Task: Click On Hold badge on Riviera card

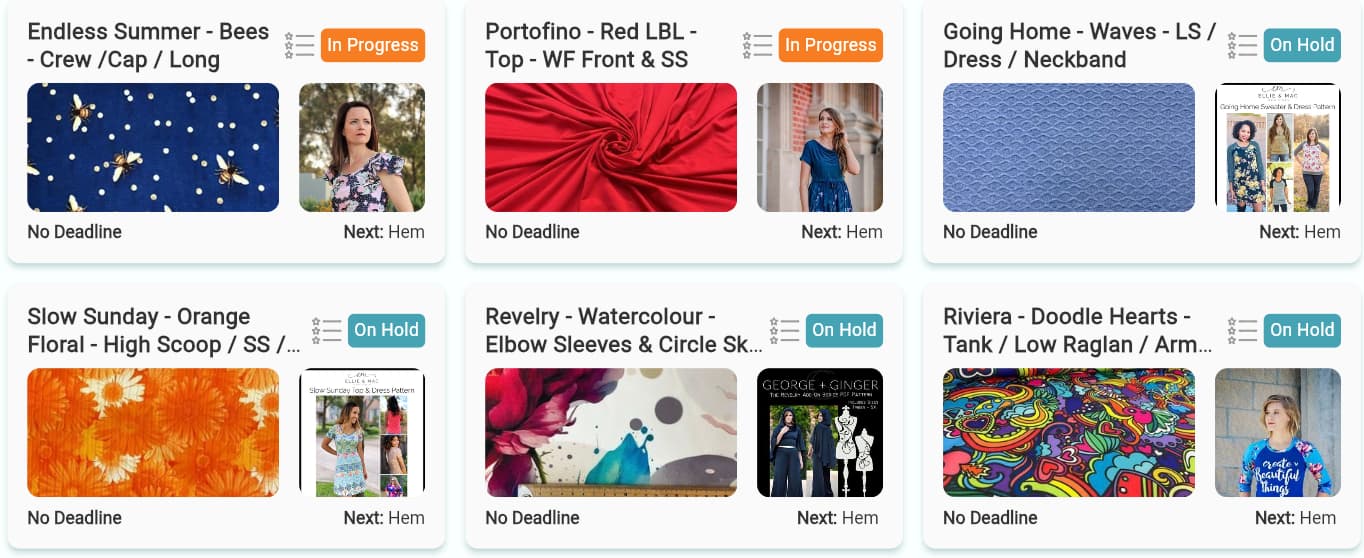Action: [1301, 330]
